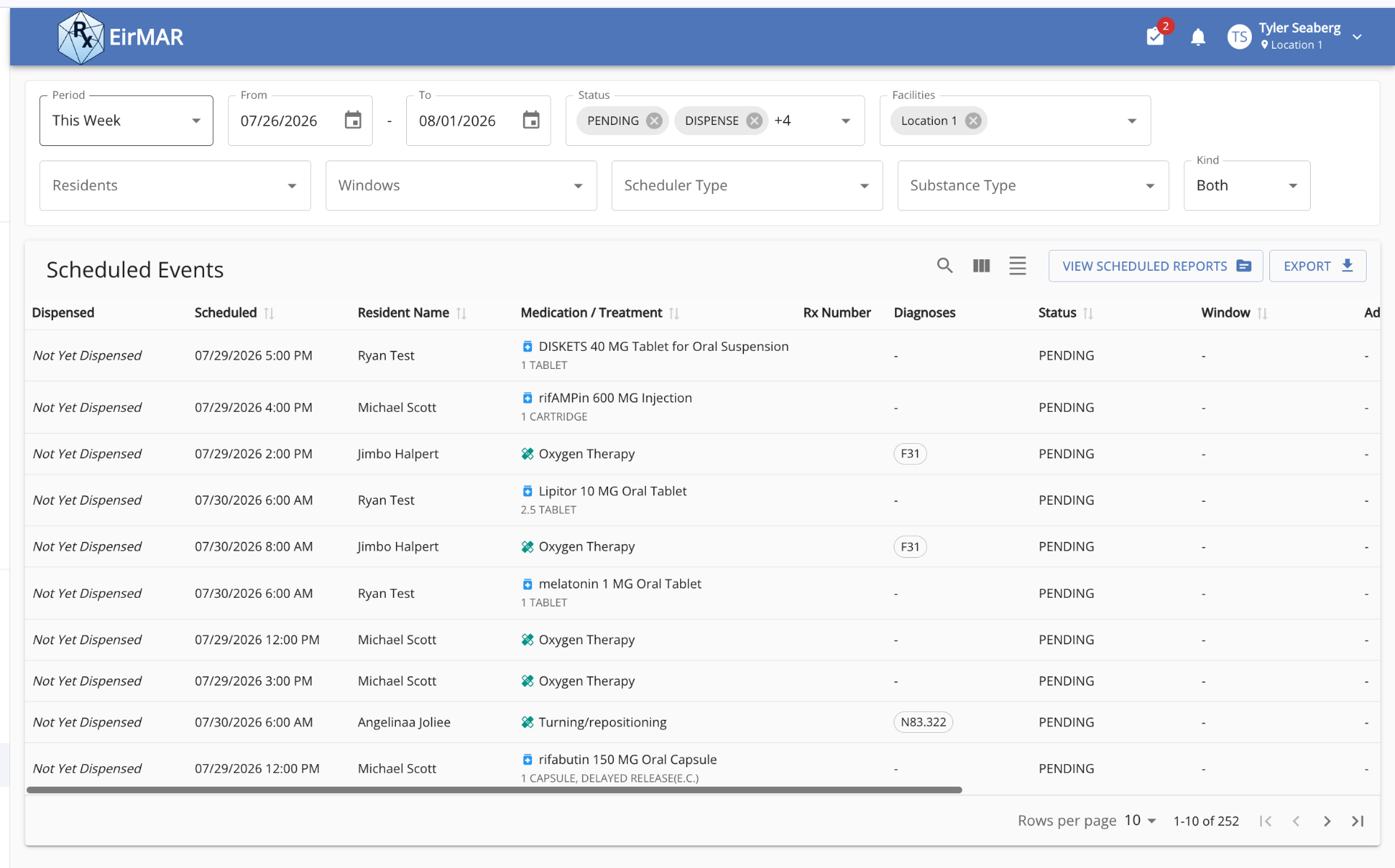
Task: Click the View Scheduled Reports button
Action: click(1155, 266)
